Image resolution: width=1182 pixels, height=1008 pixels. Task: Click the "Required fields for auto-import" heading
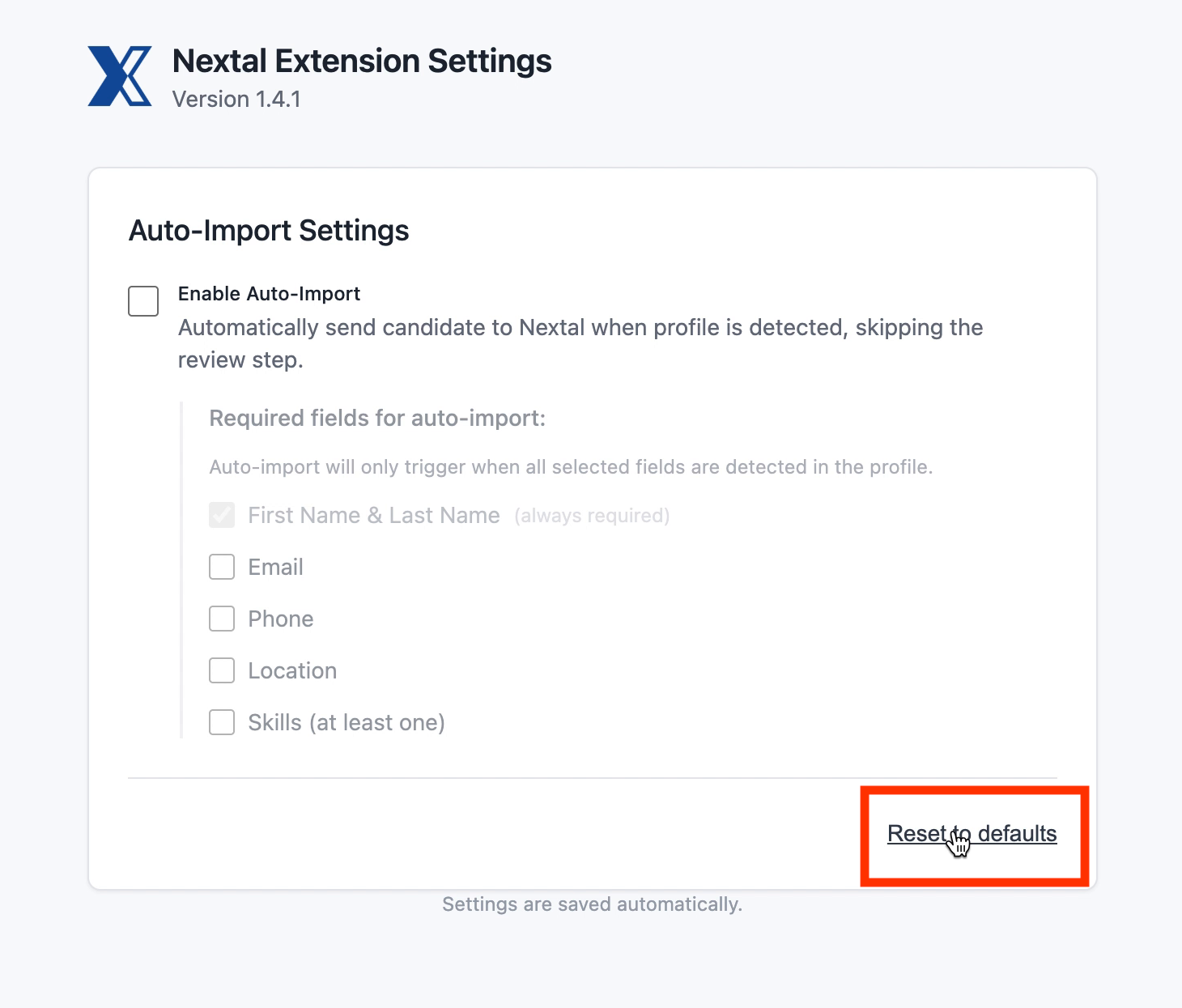377,418
